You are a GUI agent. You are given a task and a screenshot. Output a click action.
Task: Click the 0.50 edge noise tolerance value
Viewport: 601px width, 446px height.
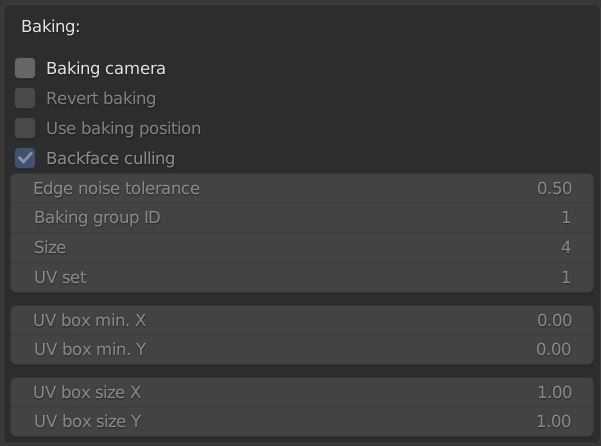(x=554, y=188)
